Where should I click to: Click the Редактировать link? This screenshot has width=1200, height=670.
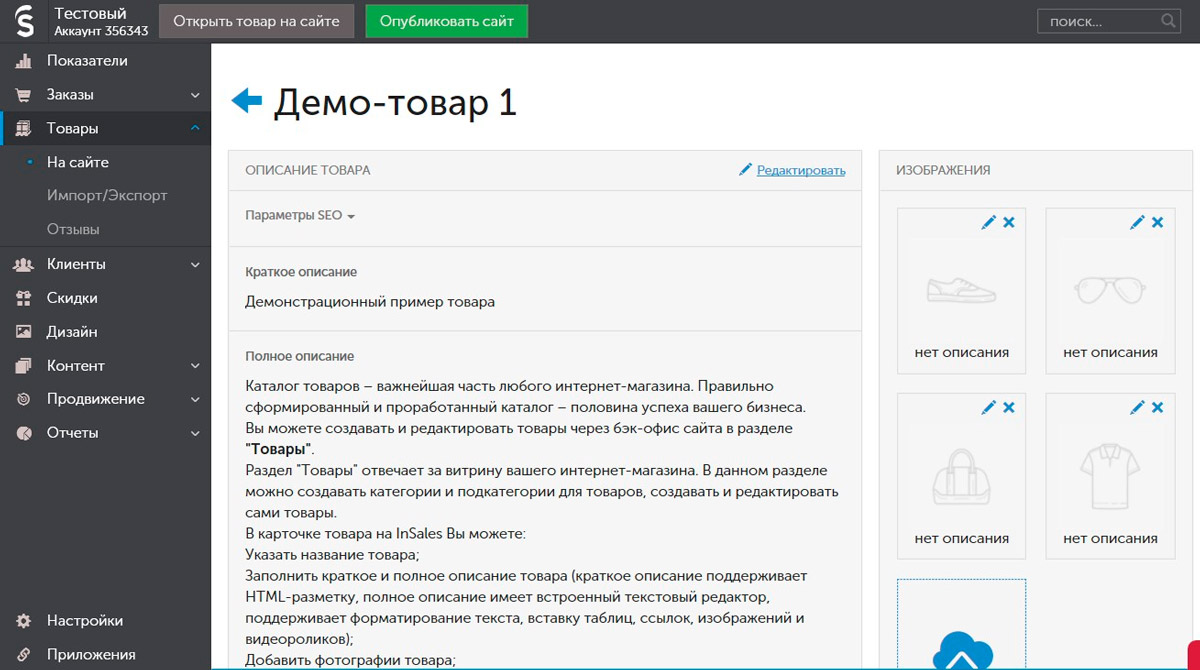pos(801,170)
